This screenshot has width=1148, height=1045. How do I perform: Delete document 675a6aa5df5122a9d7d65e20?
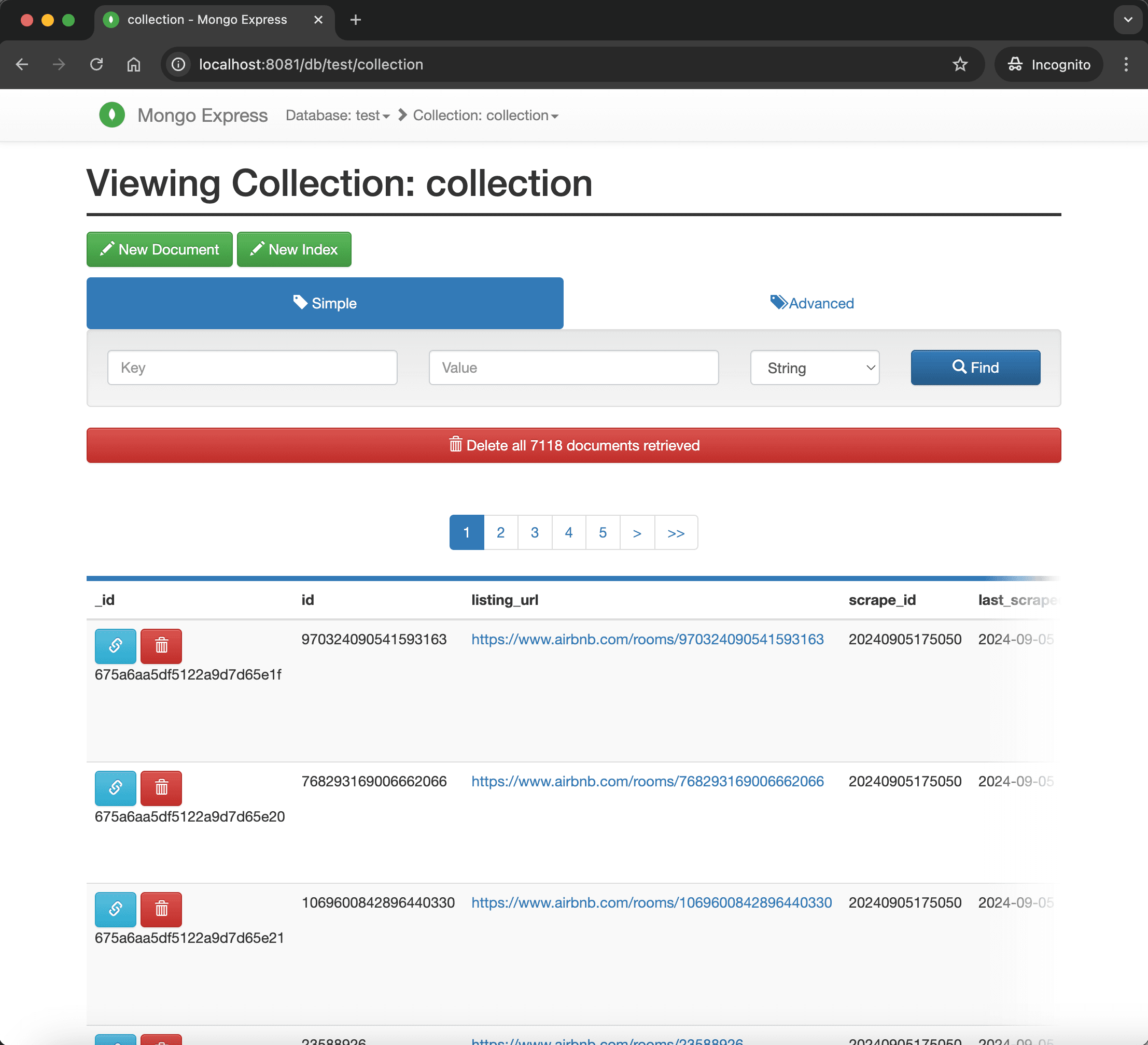161,788
